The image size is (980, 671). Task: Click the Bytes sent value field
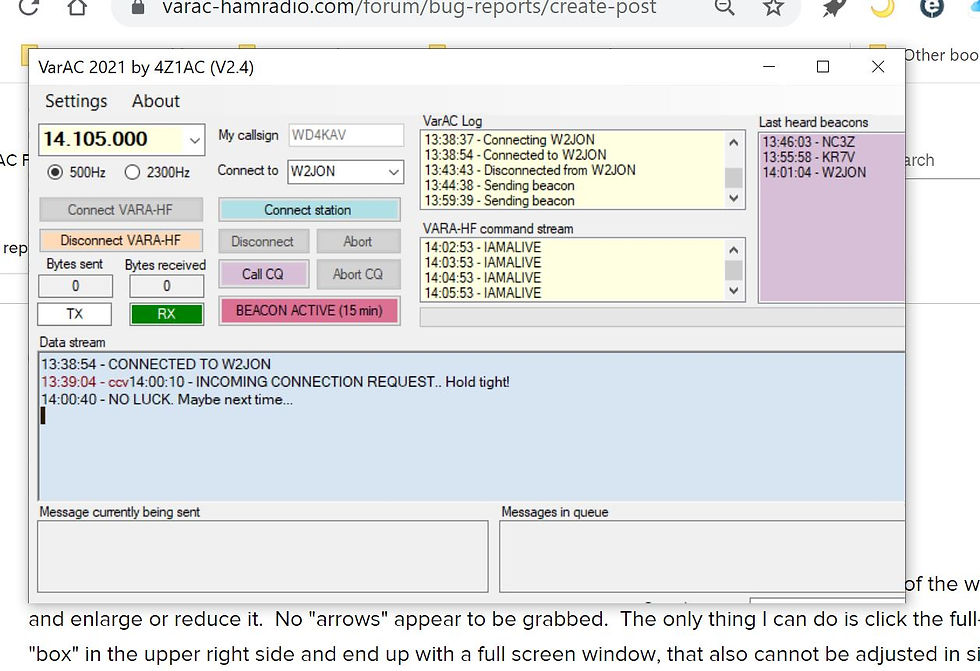[76, 286]
